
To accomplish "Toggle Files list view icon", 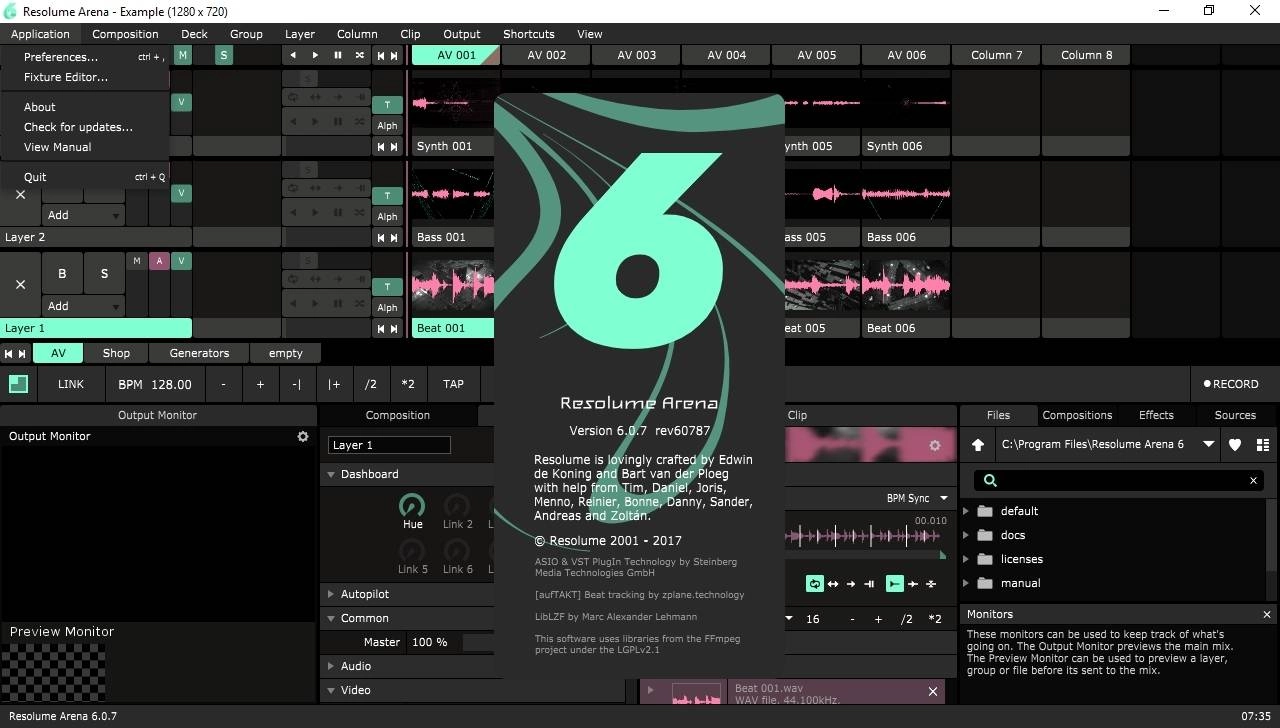I will 1263,445.
